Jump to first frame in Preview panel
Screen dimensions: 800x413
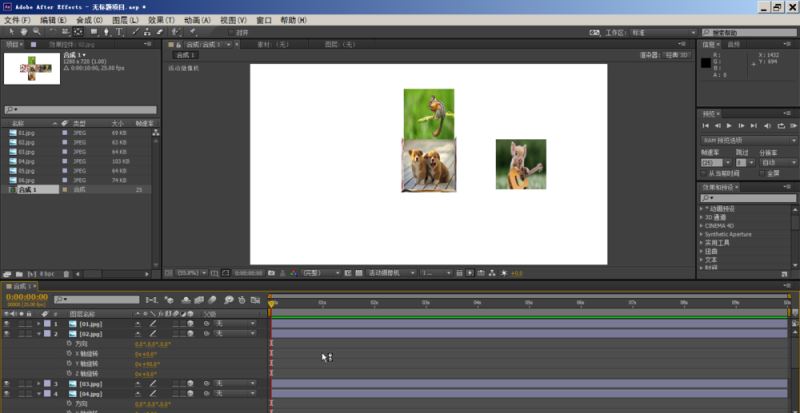tap(706, 126)
